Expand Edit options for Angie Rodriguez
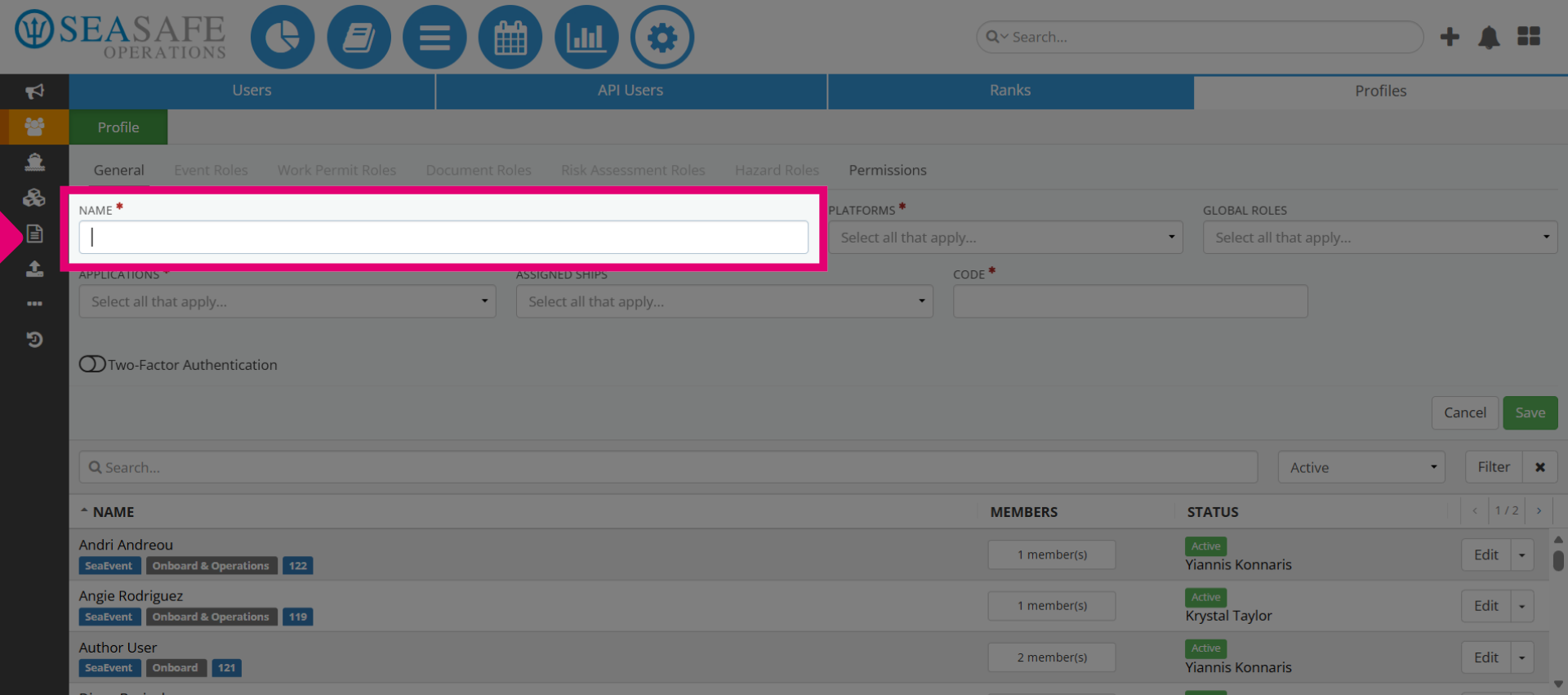This screenshot has height=695, width=1568. coord(1521,606)
